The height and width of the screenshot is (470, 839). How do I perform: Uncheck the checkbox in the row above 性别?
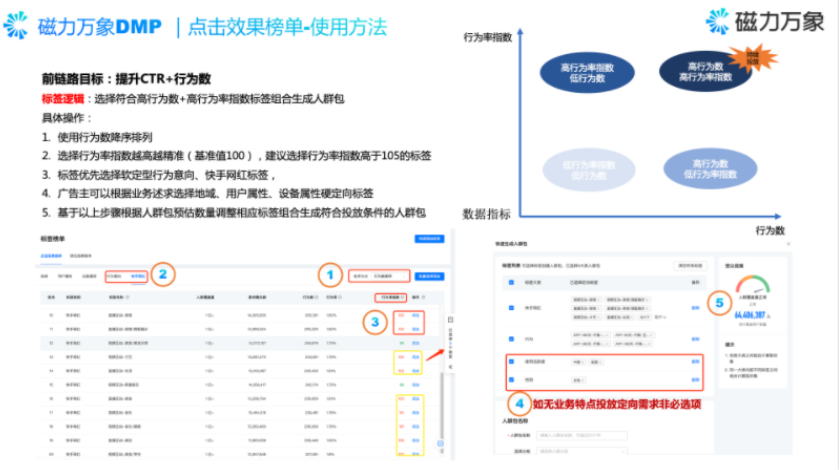511,362
